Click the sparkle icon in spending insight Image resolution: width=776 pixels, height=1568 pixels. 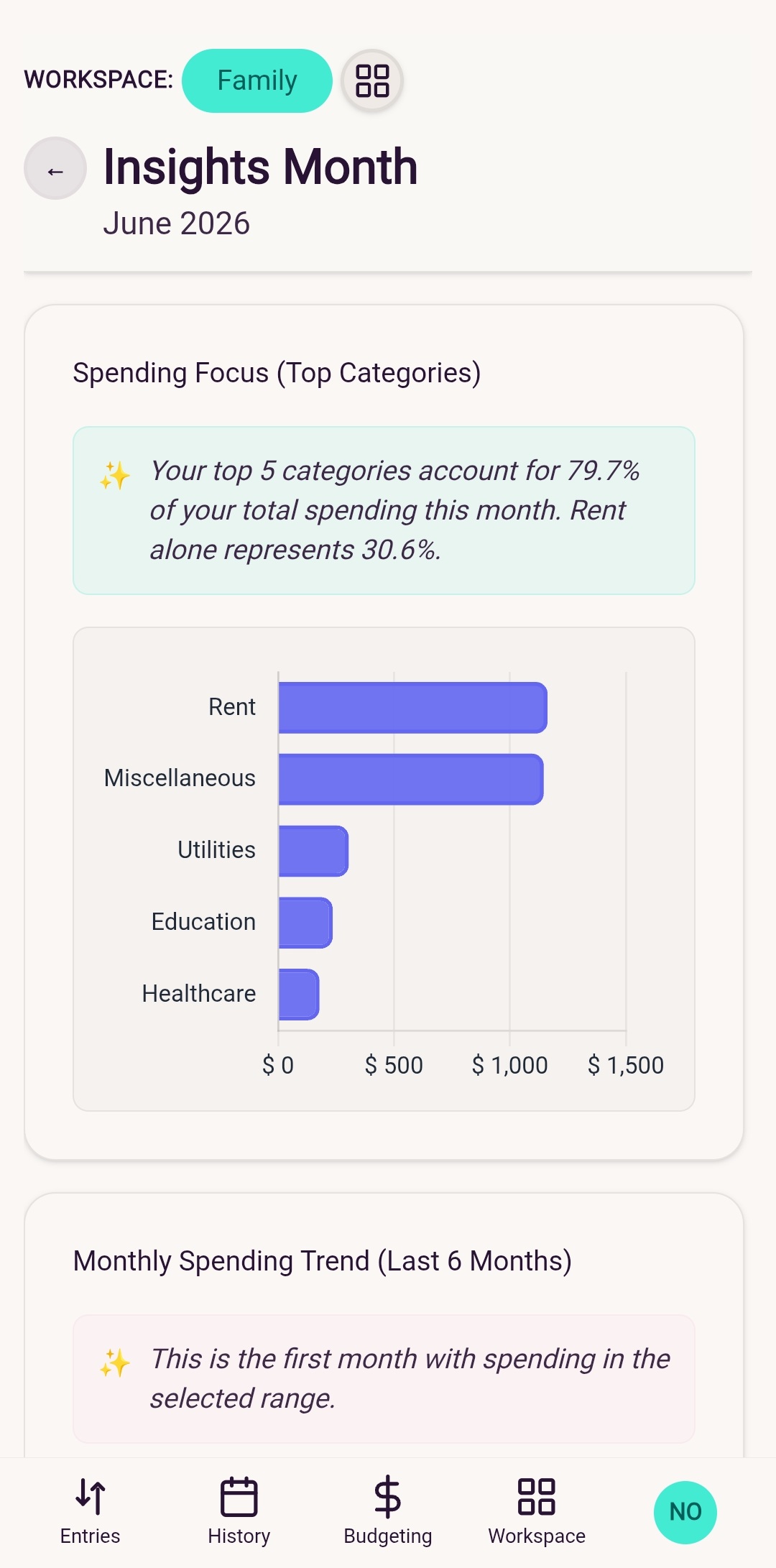(x=115, y=476)
